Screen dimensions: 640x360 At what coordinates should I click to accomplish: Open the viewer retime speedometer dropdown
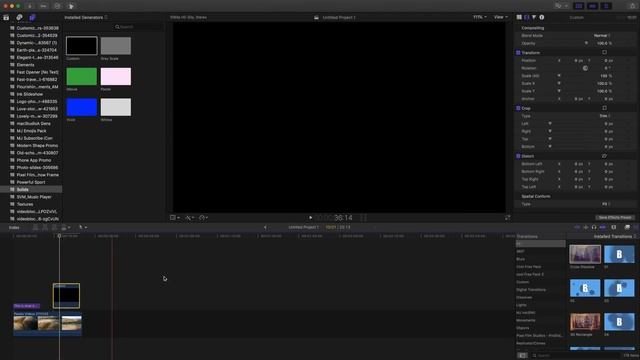tap(203, 218)
